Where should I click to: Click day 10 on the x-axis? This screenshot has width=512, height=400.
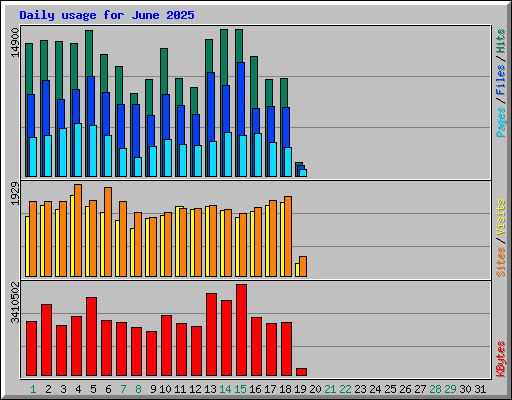click(x=165, y=389)
